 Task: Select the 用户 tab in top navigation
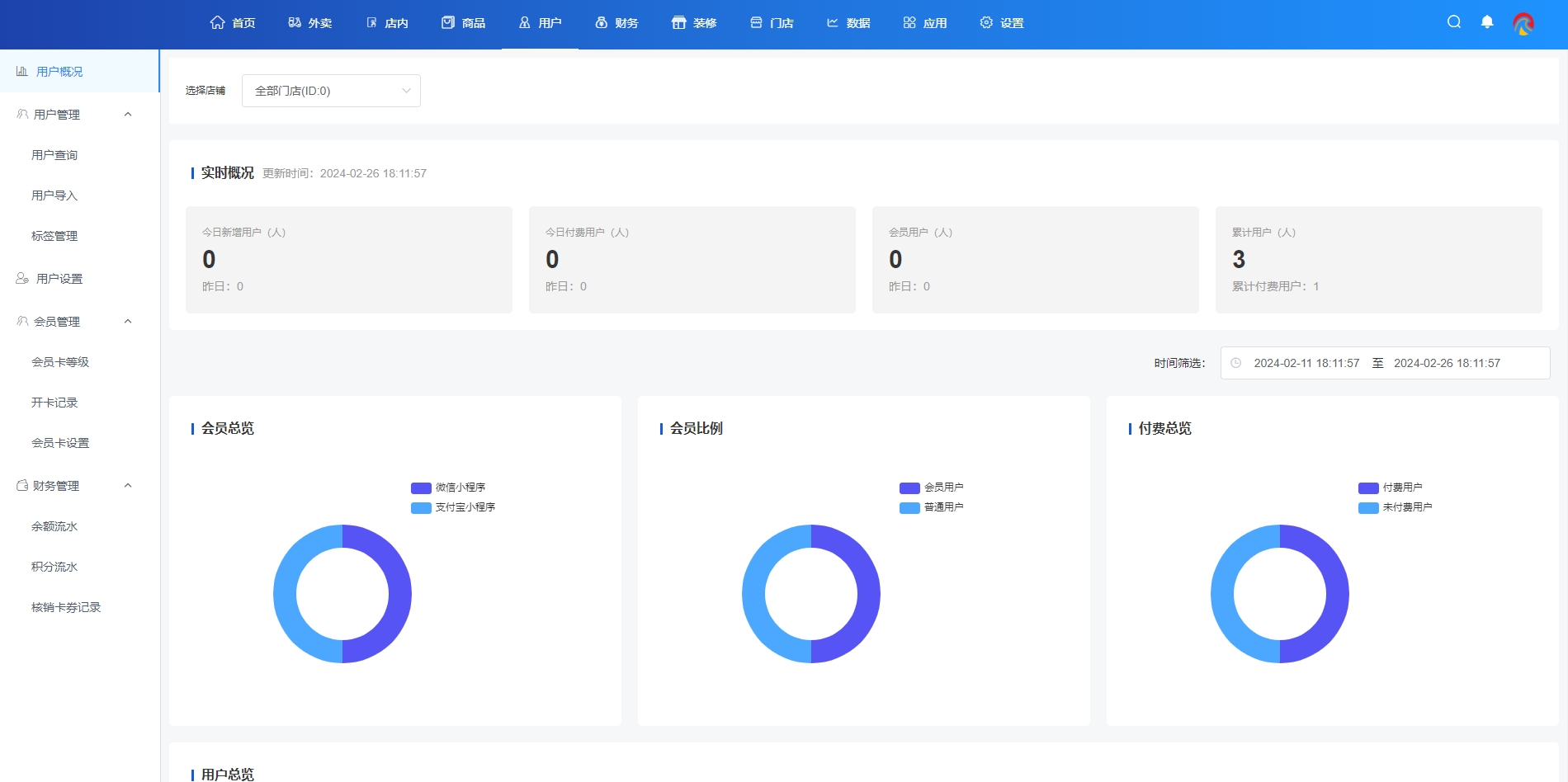(540, 23)
